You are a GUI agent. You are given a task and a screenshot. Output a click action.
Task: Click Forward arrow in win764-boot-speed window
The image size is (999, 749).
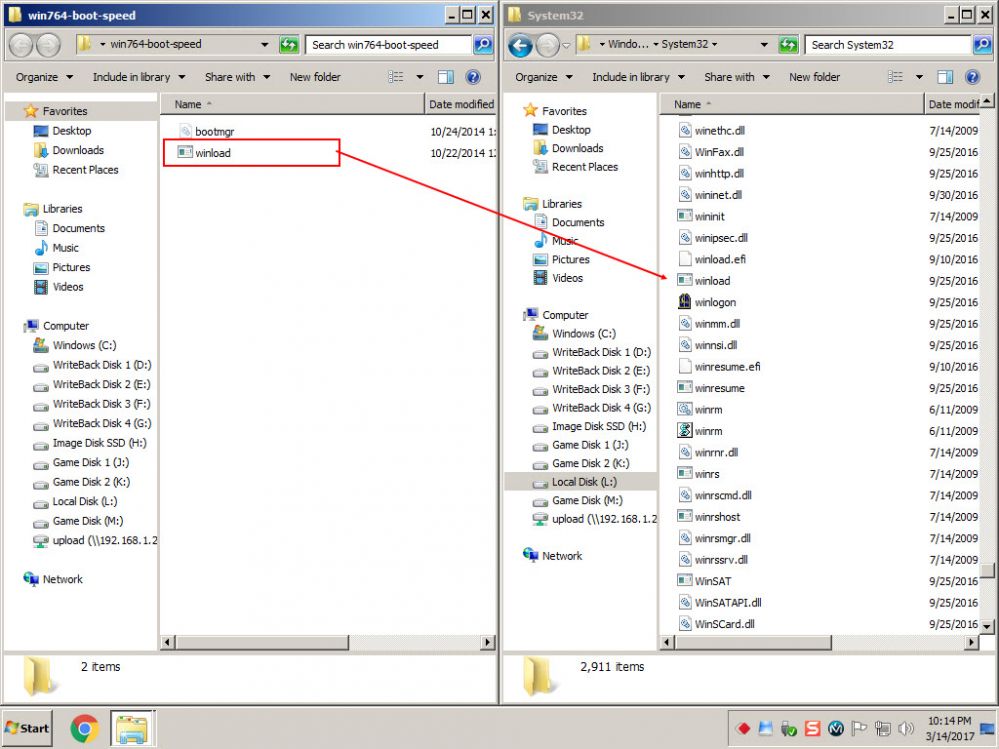[x=48, y=45]
